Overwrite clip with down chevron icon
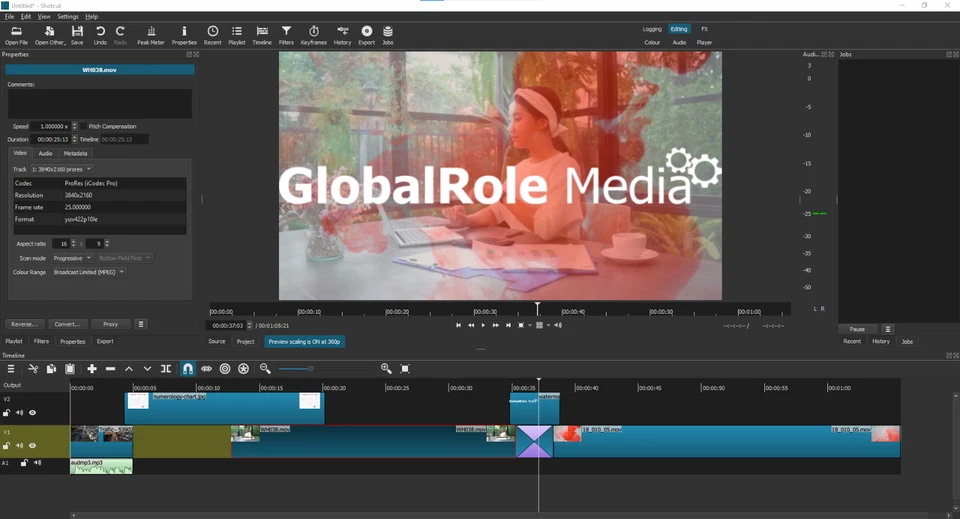The width and height of the screenshot is (960, 519). (147, 368)
